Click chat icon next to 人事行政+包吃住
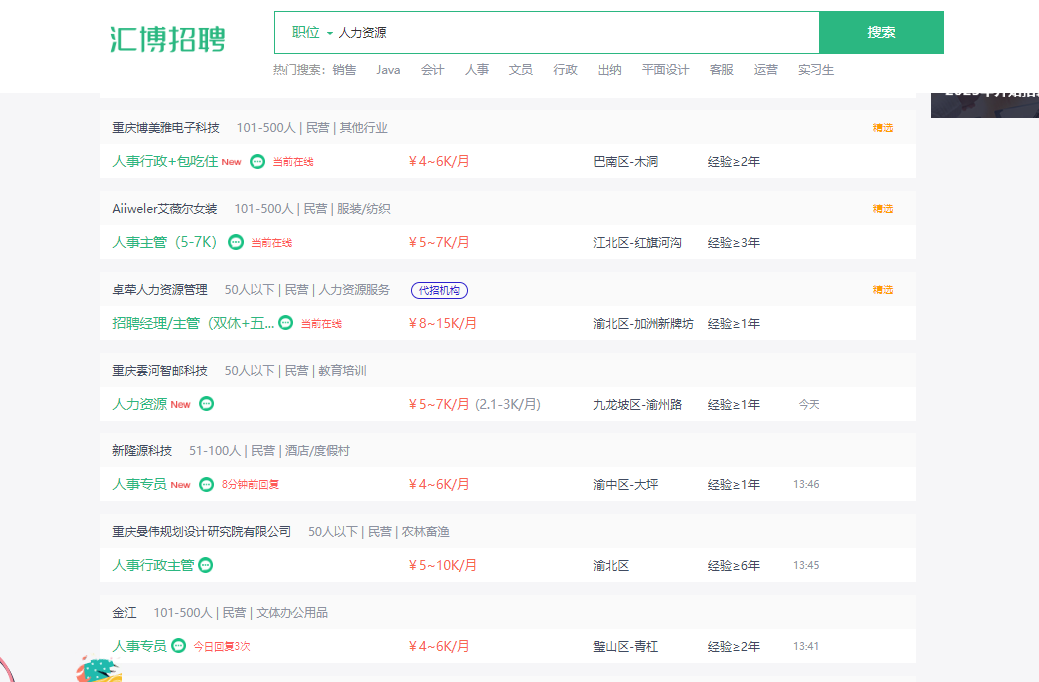Viewport: 1039px width, 682px height. pyautogui.click(x=257, y=162)
